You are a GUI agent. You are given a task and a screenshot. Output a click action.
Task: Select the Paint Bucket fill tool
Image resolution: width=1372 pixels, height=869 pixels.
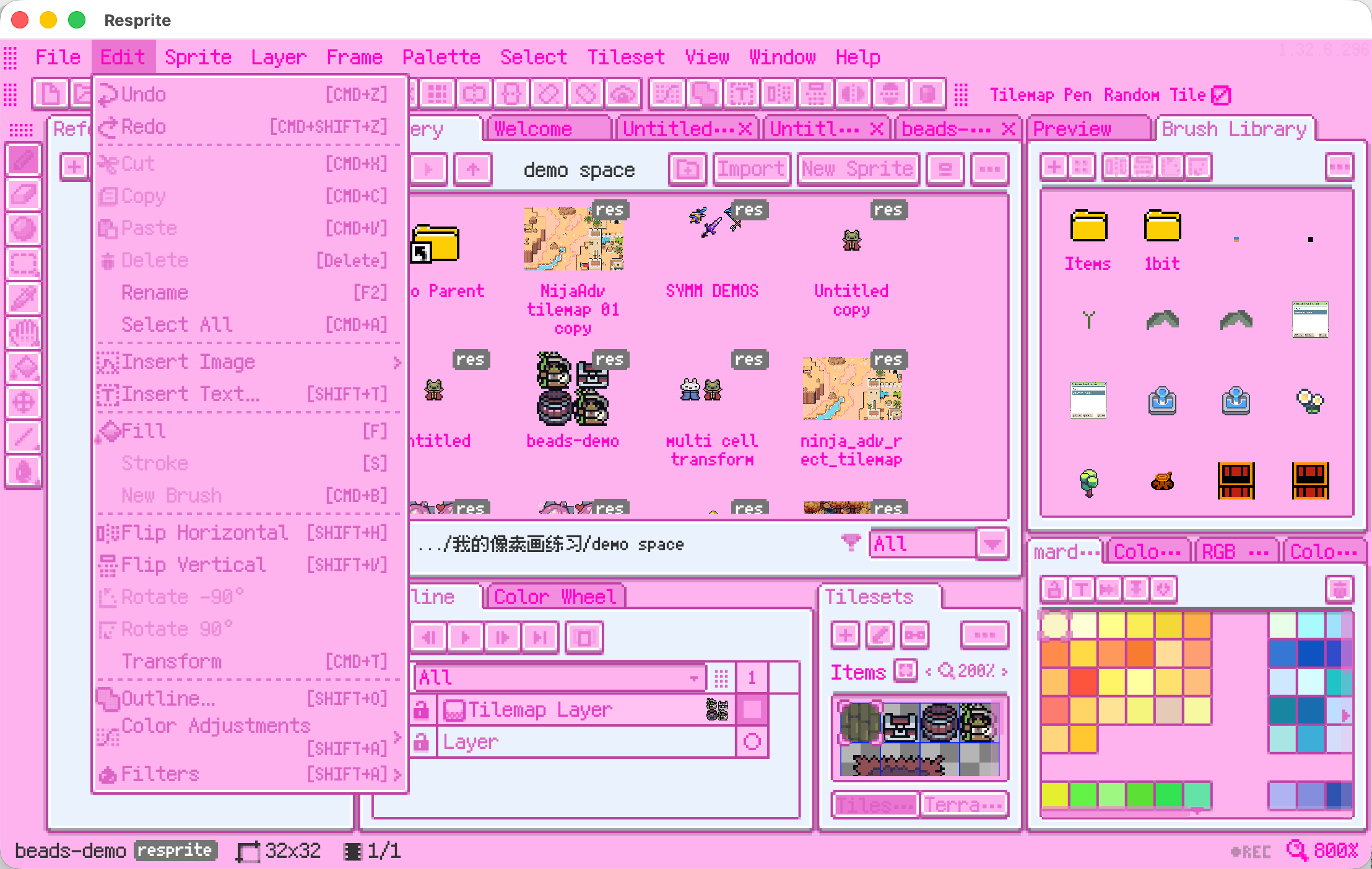[24, 368]
